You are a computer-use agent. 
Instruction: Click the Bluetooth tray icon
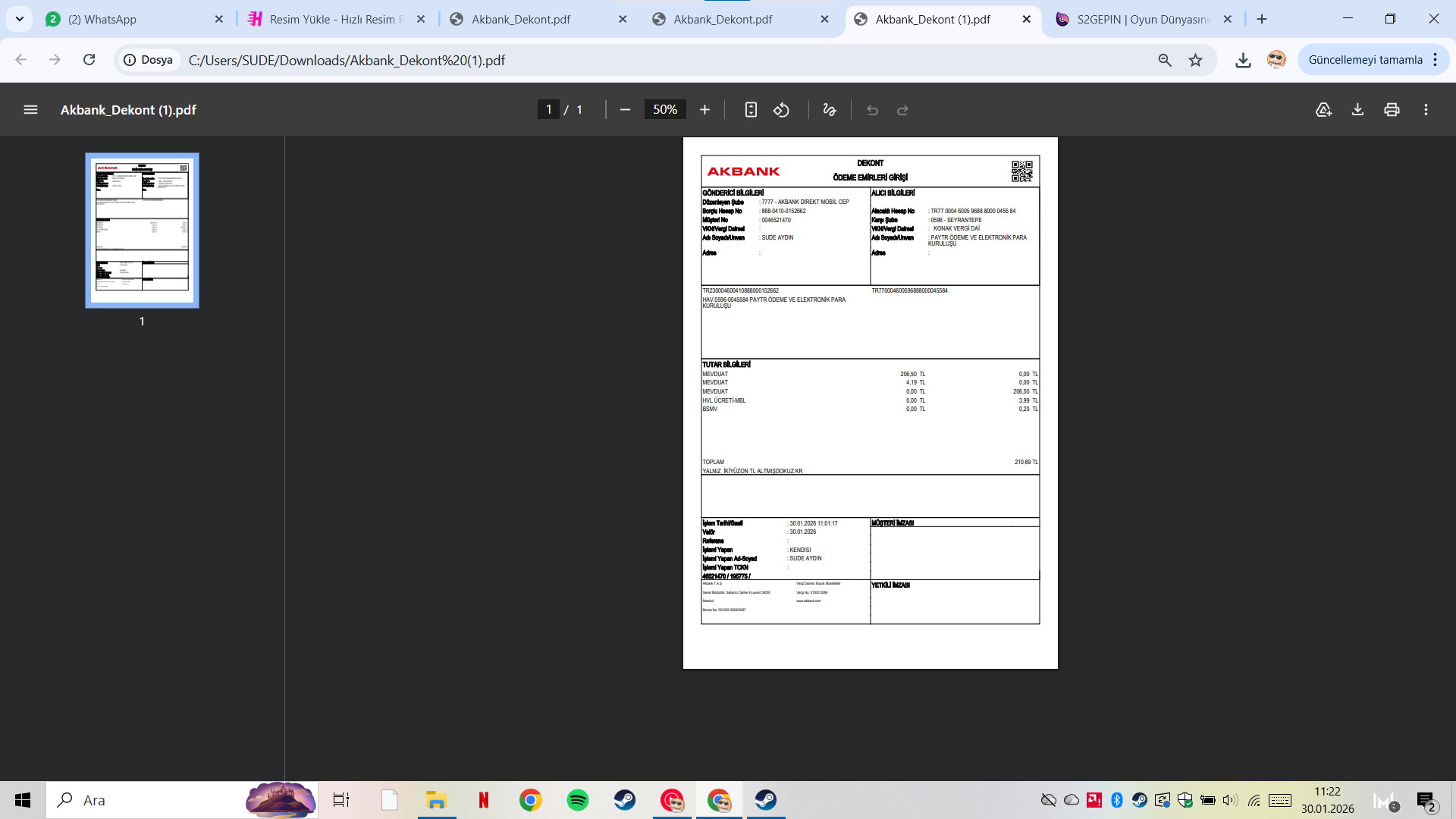[1117, 800]
